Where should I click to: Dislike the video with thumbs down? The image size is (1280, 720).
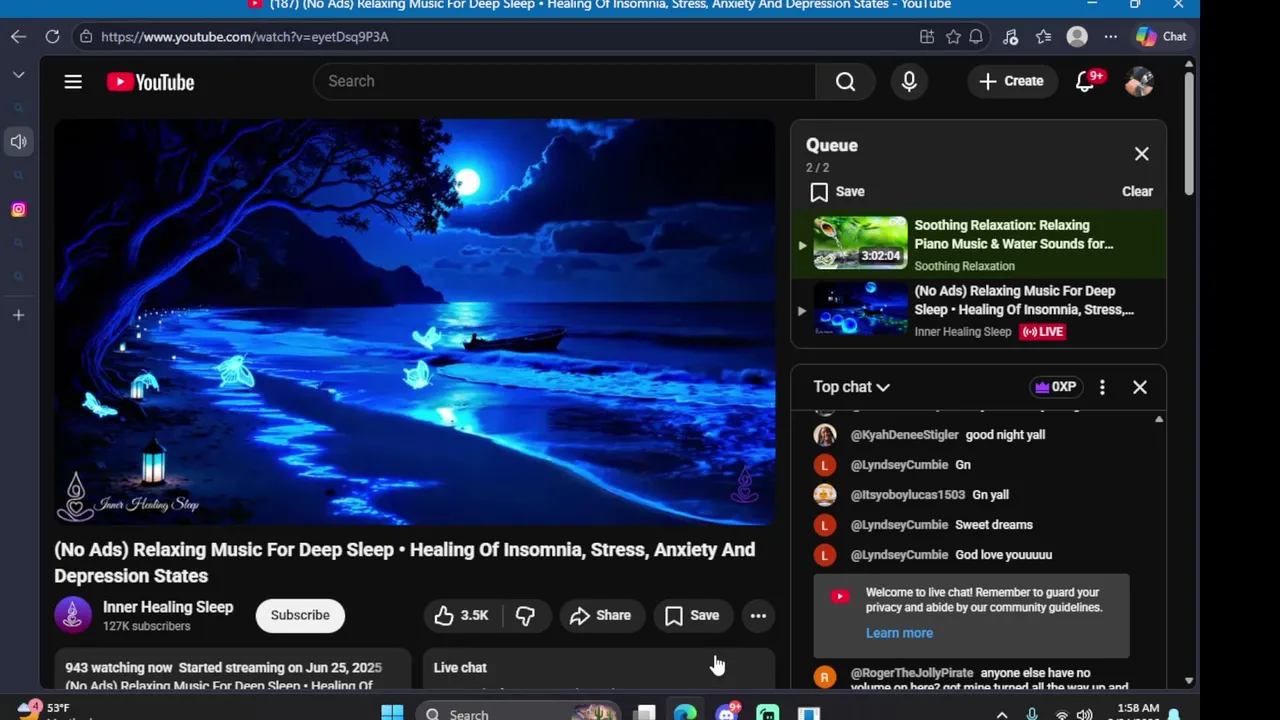click(525, 615)
